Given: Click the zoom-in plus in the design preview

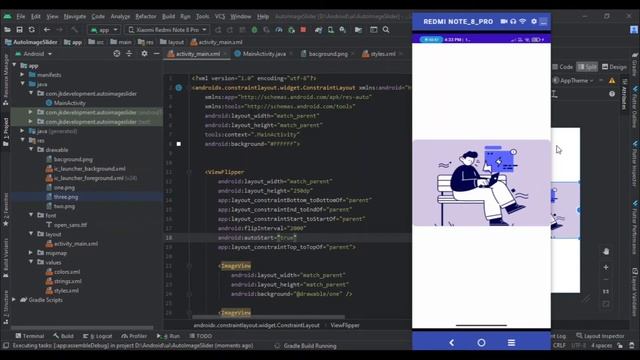Looking at the screenshot, I should coord(606,267).
